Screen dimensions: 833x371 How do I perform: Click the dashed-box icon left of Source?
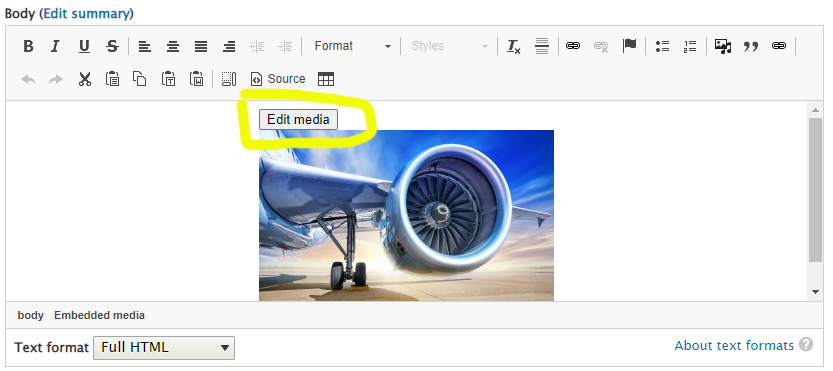pyautogui.click(x=228, y=79)
